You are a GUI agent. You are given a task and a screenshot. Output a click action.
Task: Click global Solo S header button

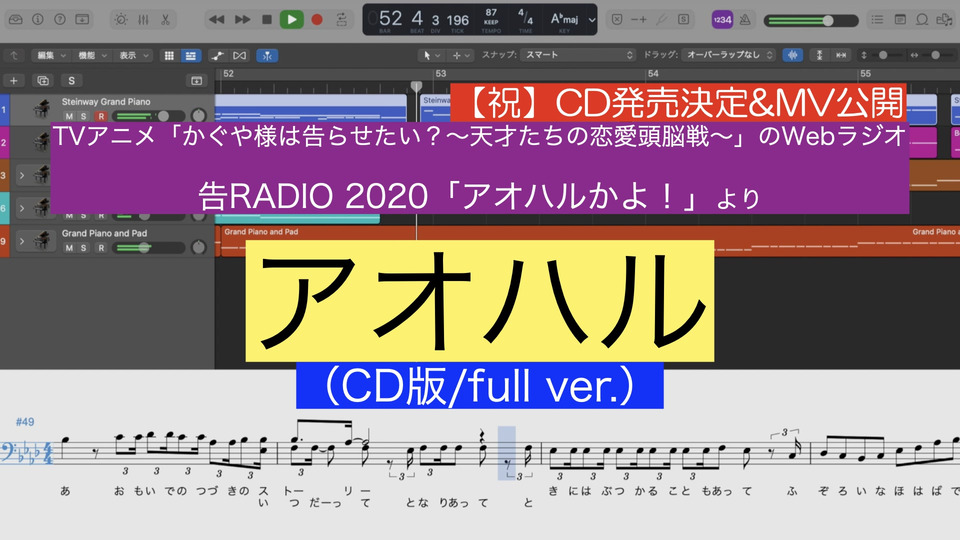[x=72, y=80]
